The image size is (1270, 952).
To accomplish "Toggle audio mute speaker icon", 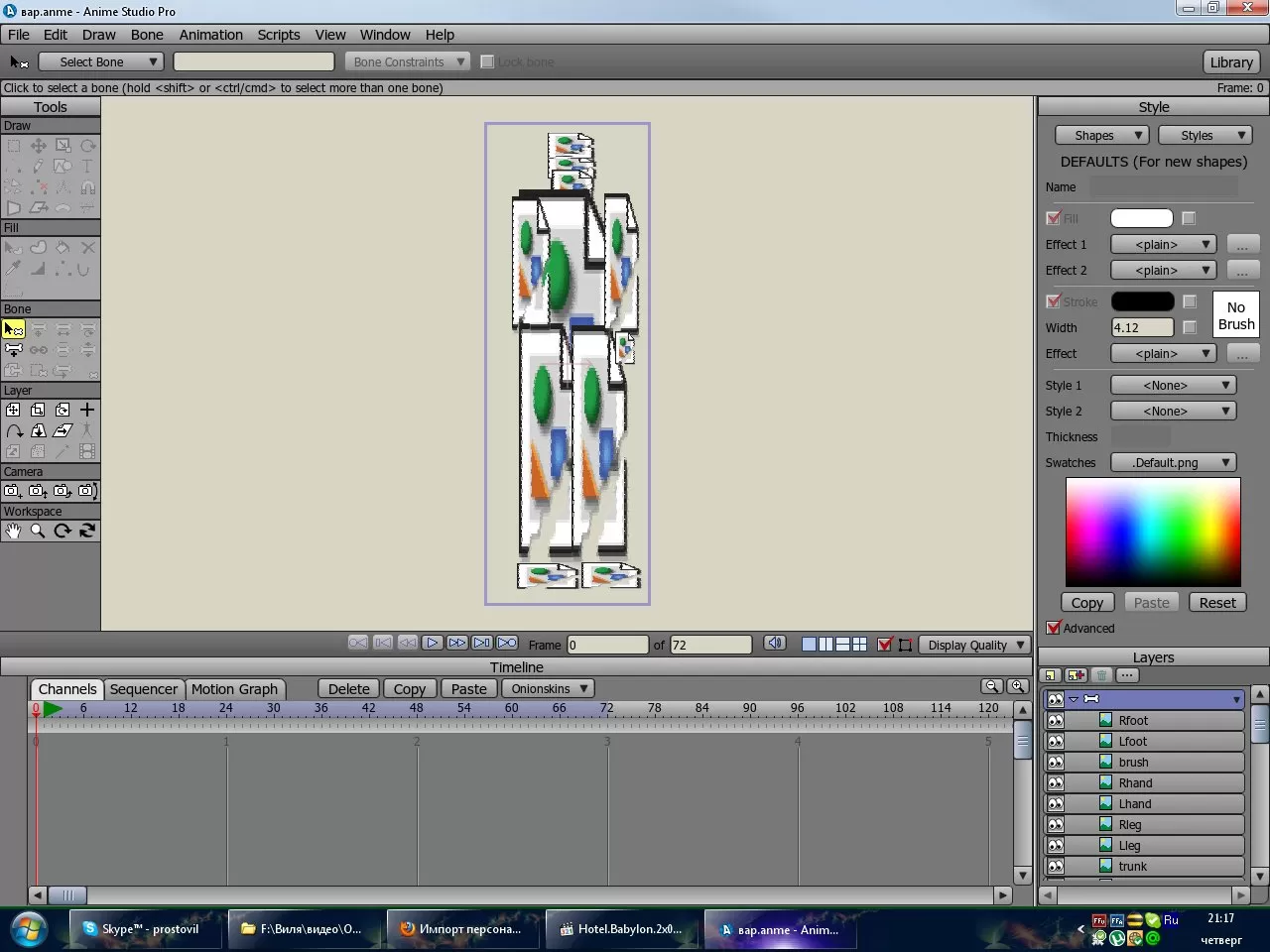I will point(775,644).
